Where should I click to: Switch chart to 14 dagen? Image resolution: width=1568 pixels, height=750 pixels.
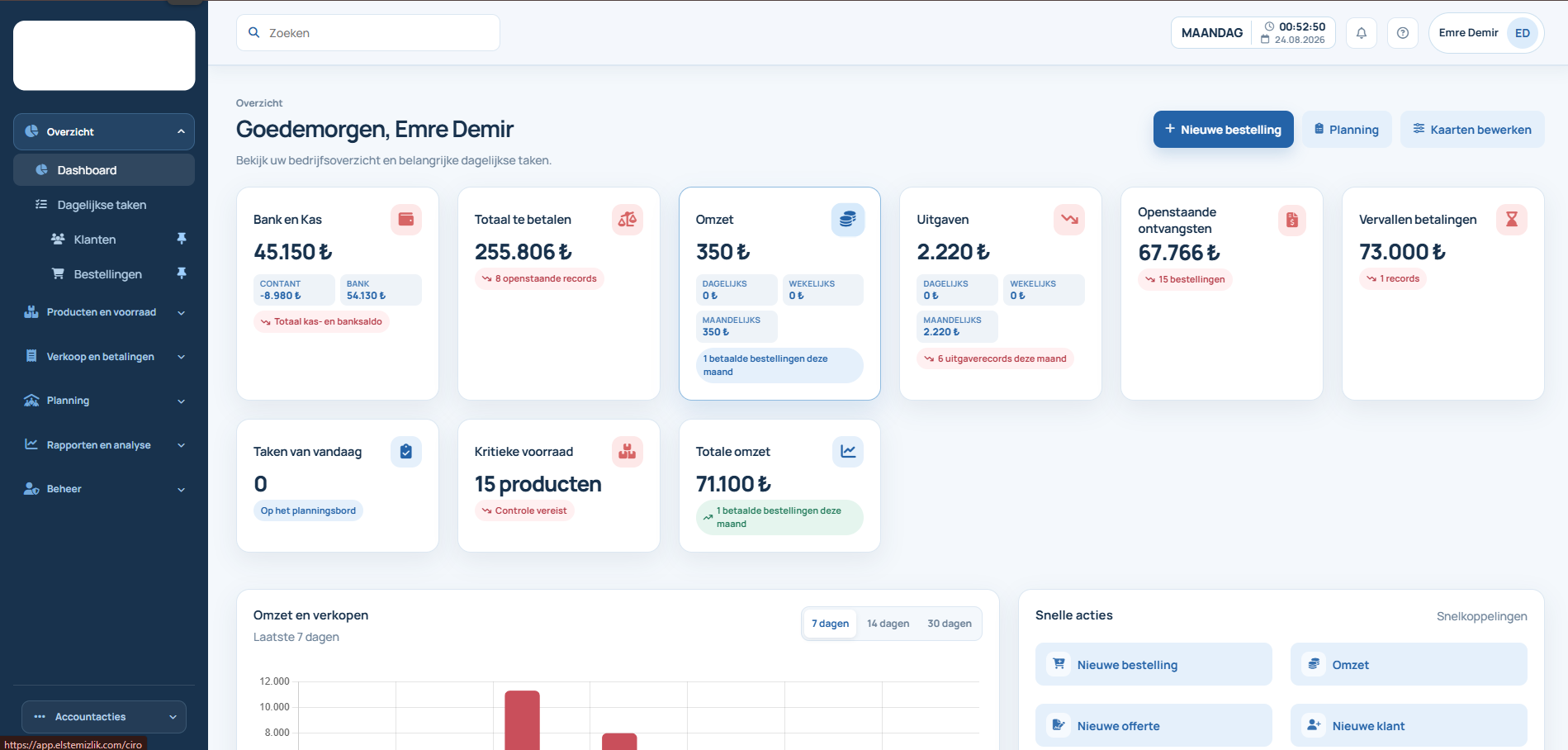[x=888, y=624]
